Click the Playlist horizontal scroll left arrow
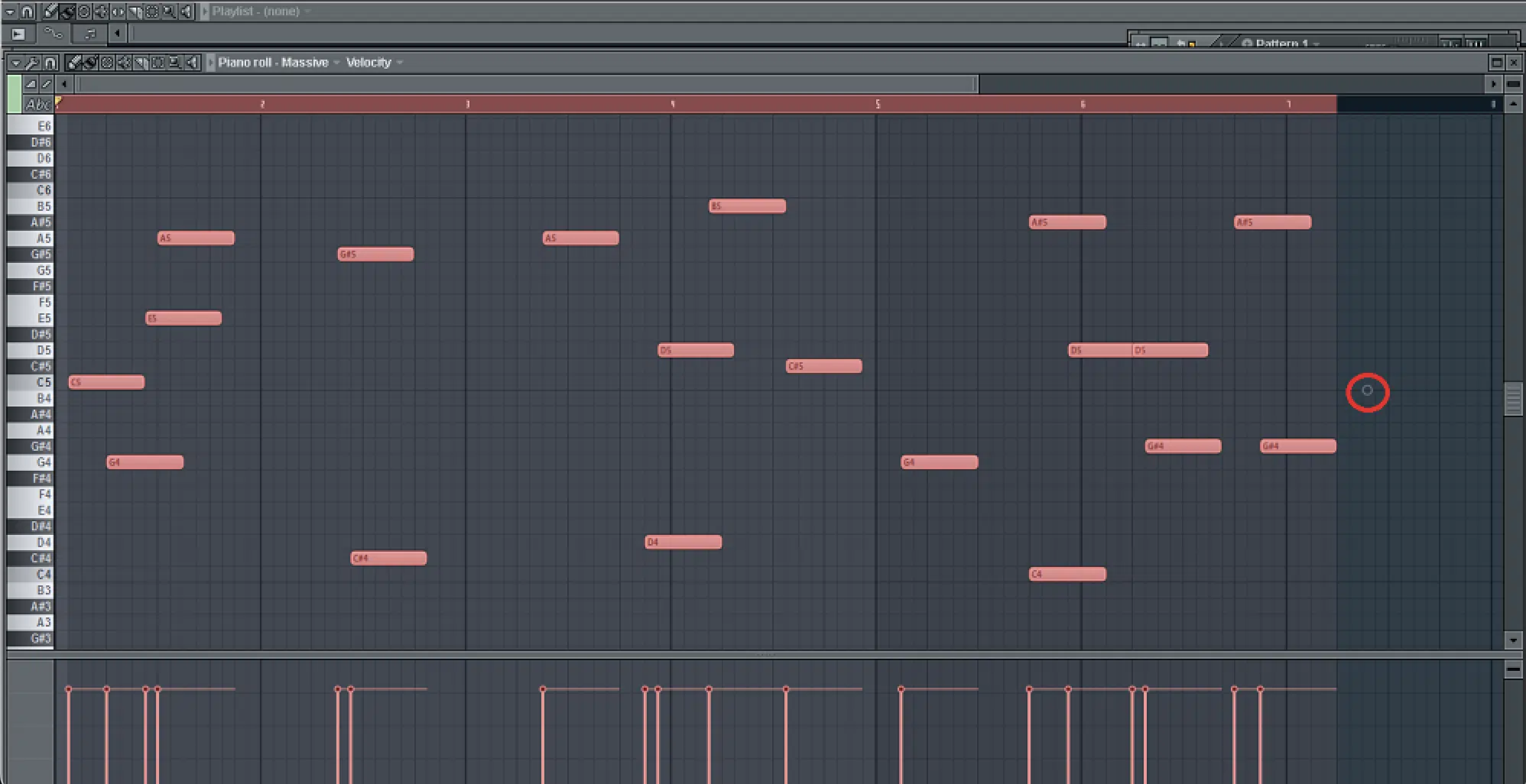The height and width of the screenshot is (784, 1526). point(117,33)
